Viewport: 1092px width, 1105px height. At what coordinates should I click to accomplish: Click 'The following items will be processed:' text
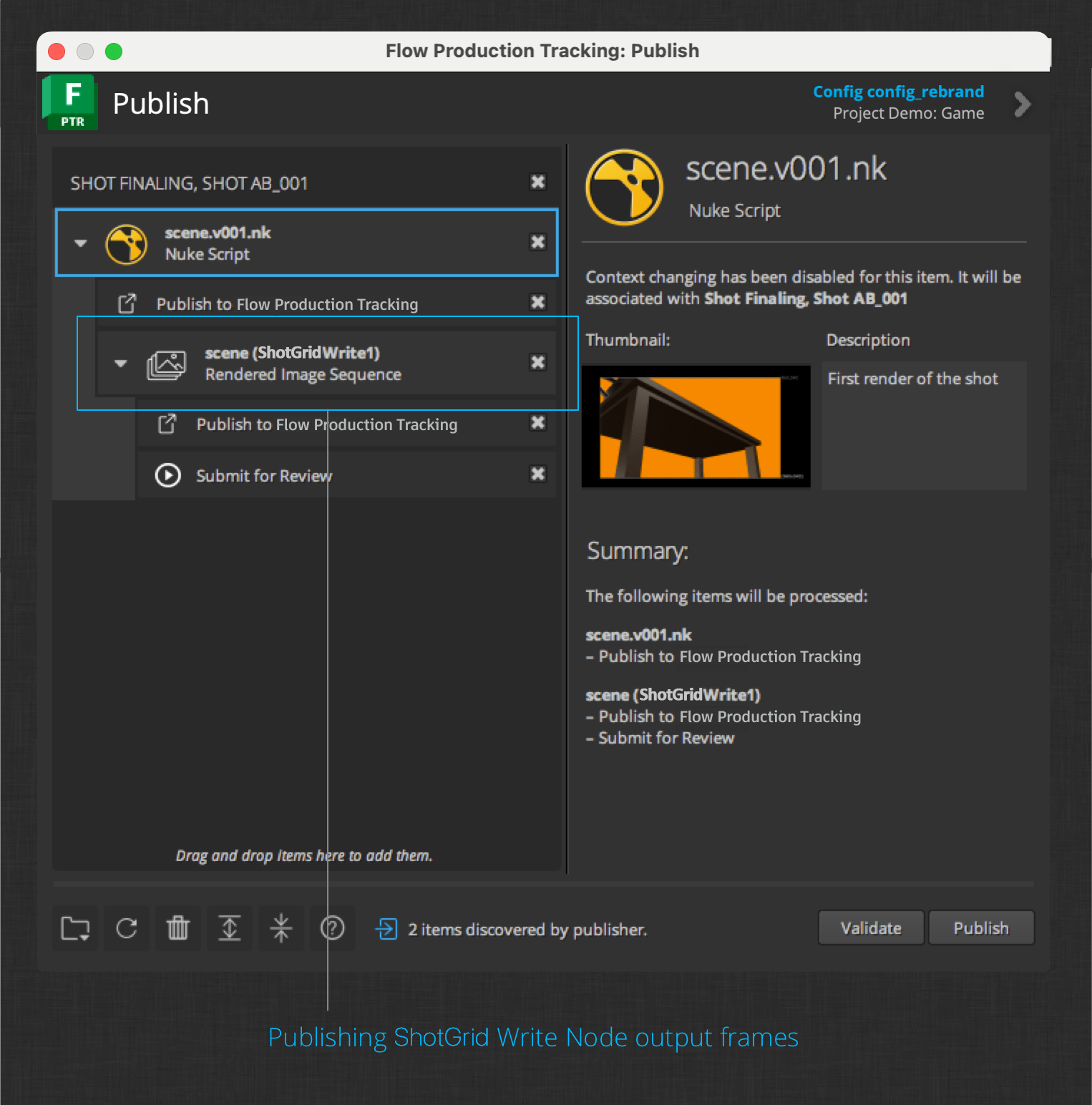coord(726,596)
